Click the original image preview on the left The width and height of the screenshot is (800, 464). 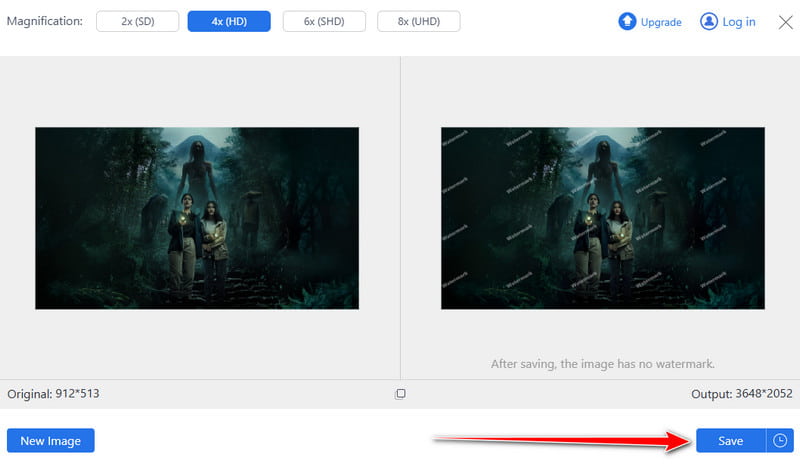click(197, 218)
